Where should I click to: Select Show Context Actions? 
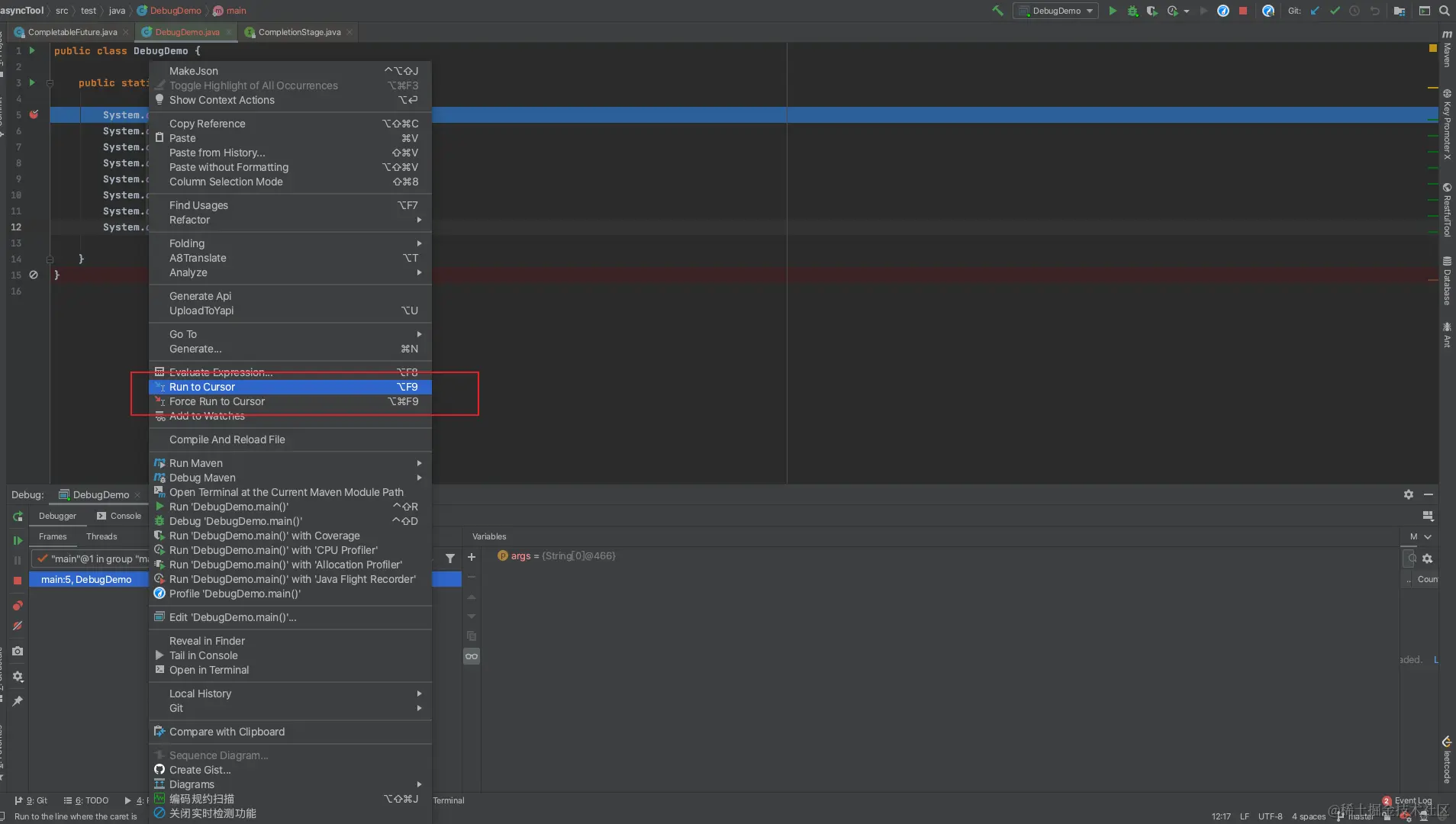tap(290, 100)
